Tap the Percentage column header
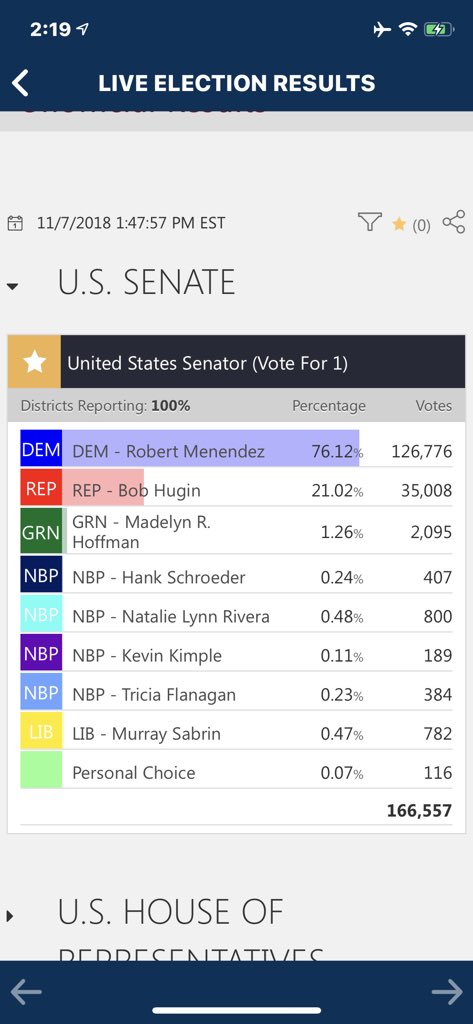Viewport: 473px width, 1024px height. tap(329, 406)
